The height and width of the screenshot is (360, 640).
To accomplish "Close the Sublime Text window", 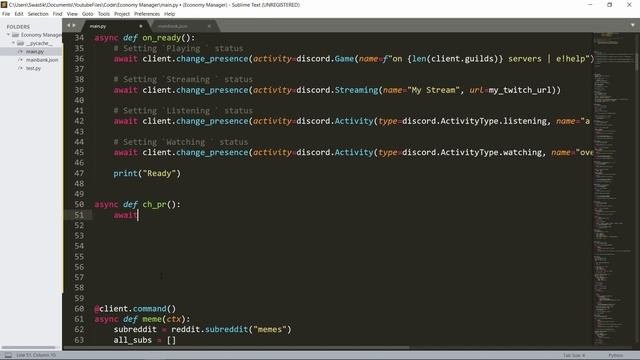I will coord(629,5).
